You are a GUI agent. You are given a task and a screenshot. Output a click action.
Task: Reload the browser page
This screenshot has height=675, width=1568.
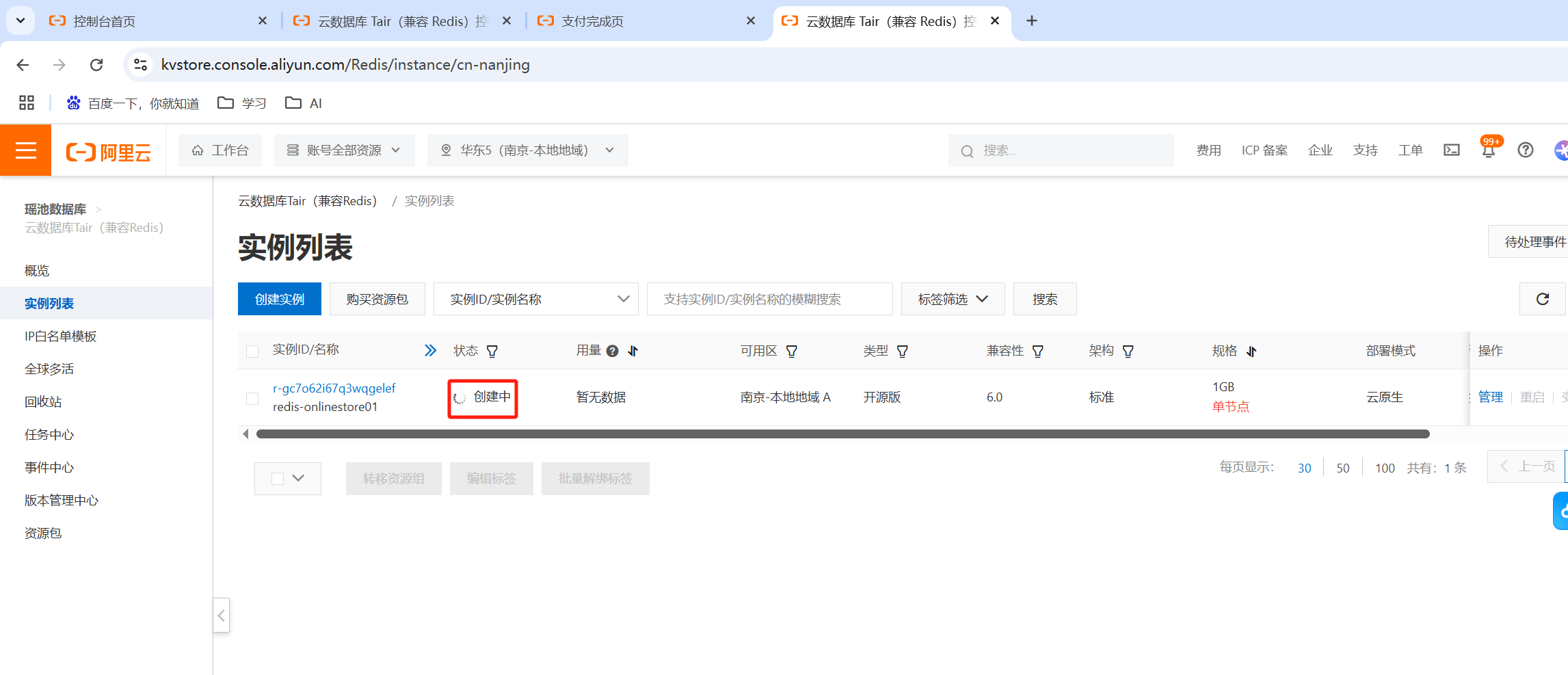[x=96, y=64]
